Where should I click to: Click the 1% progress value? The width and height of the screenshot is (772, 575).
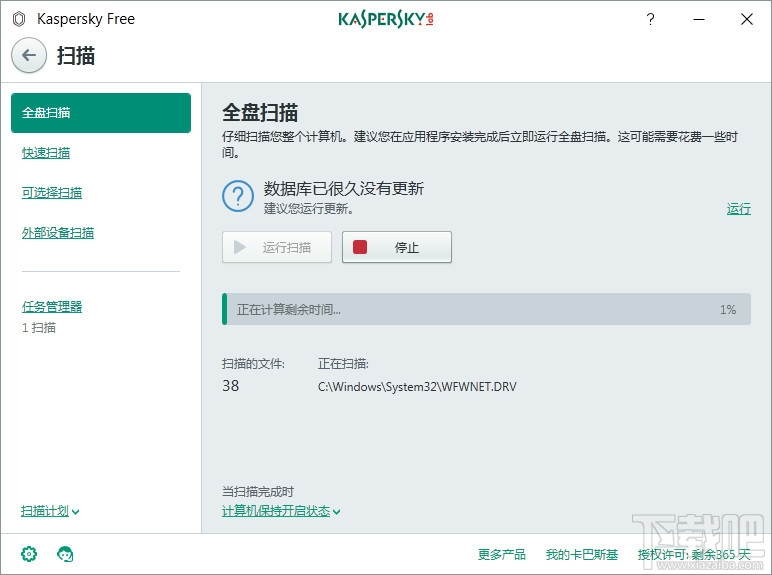tap(728, 310)
